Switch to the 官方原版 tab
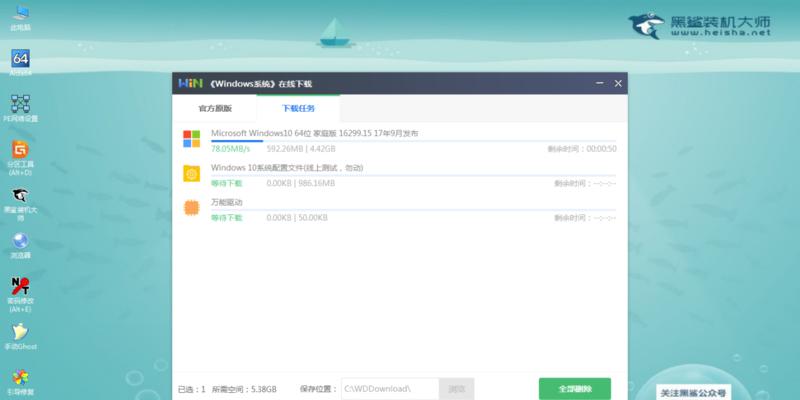The height and width of the screenshot is (400, 800). pos(215,108)
